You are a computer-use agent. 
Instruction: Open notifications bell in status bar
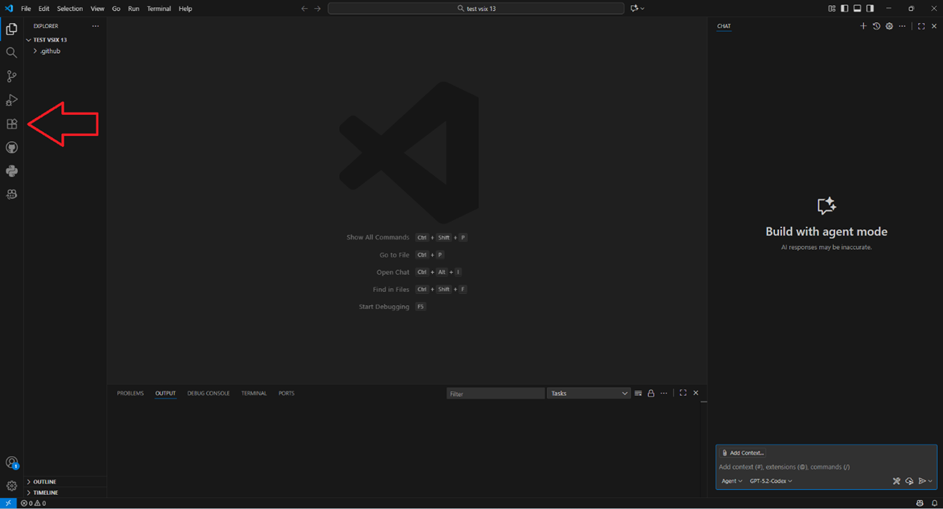[x=934, y=503]
